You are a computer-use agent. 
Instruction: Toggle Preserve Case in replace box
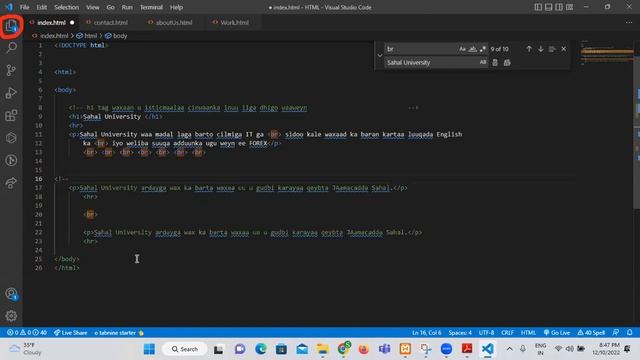coord(483,62)
